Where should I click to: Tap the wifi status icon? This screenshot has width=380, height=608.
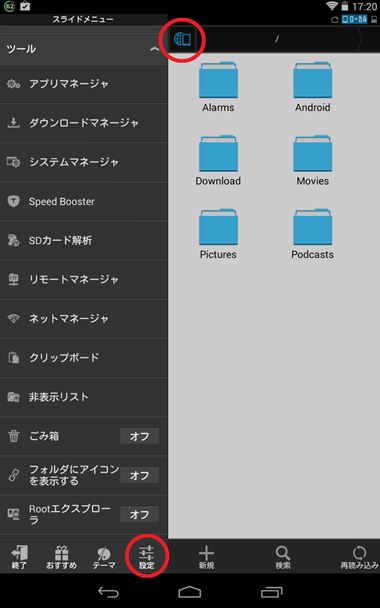332,6
